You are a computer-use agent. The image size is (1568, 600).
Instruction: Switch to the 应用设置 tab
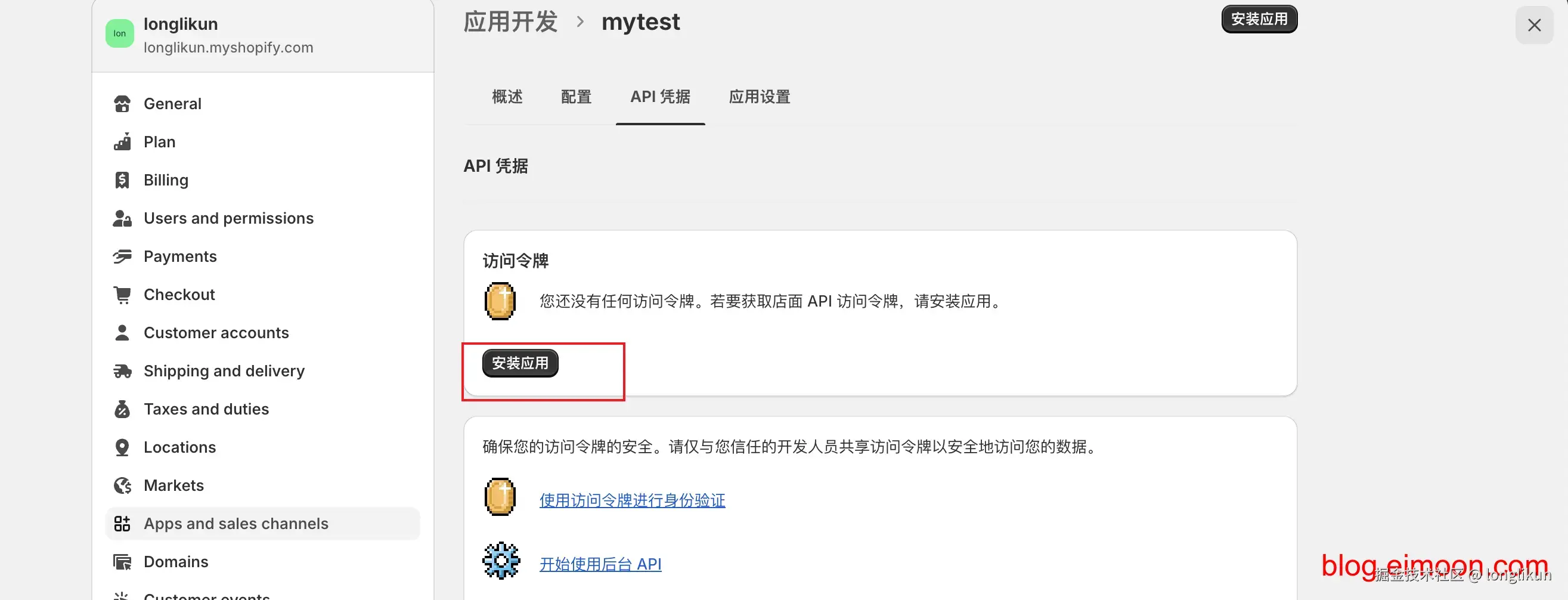[760, 97]
